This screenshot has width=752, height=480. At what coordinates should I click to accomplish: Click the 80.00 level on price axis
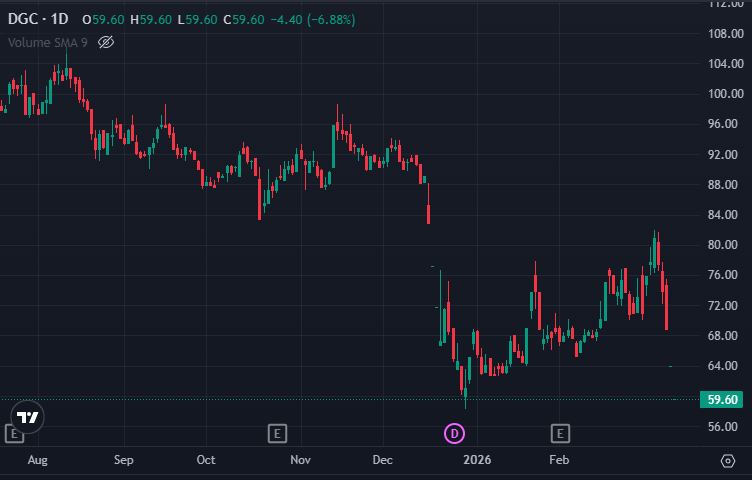722,245
